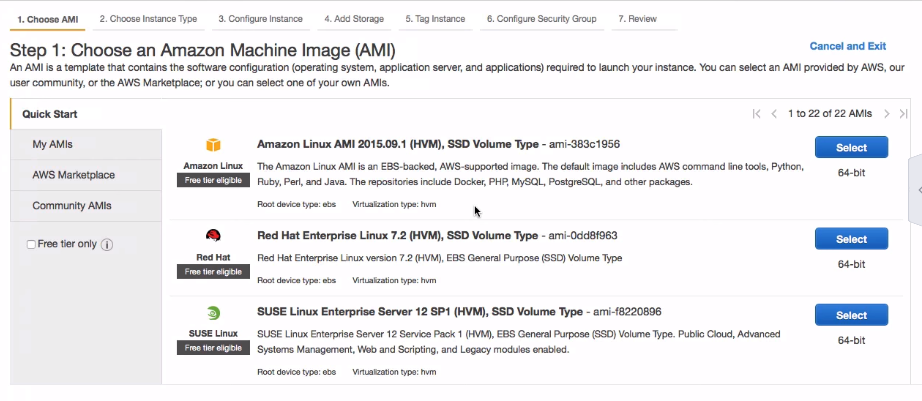Click the Red Hat Enterprise Linux 7.2 title
Viewport: 922px width, 401px height.
[x=397, y=236]
